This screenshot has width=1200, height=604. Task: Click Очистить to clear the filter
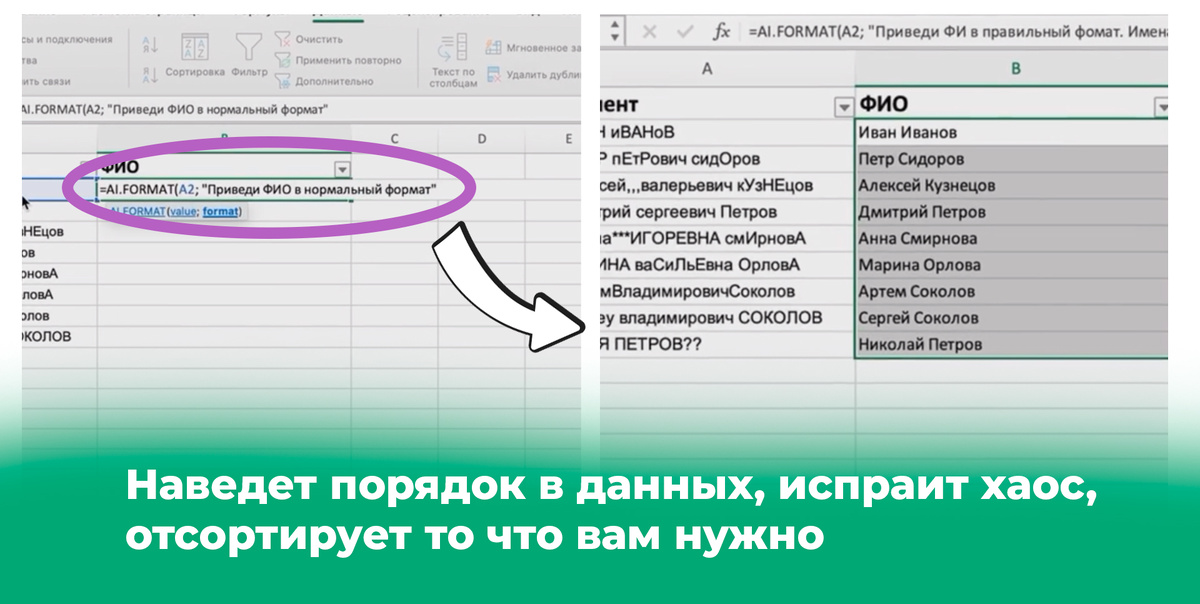(310, 40)
